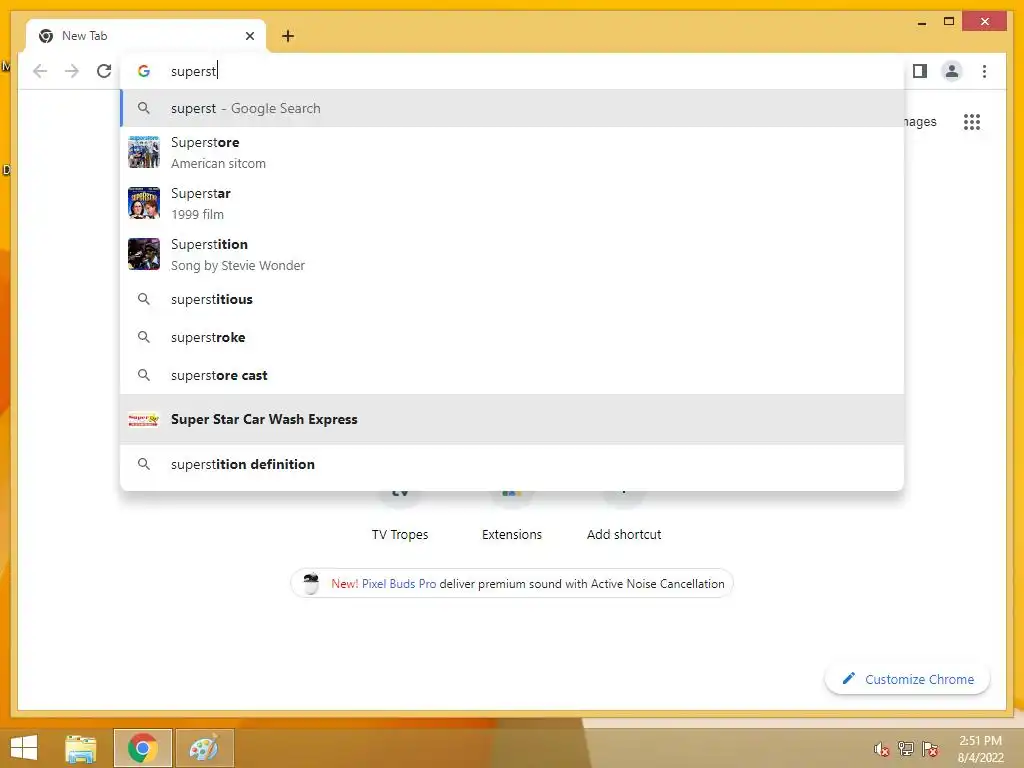Click the network tray icon
The height and width of the screenshot is (768, 1024).
click(x=906, y=749)
